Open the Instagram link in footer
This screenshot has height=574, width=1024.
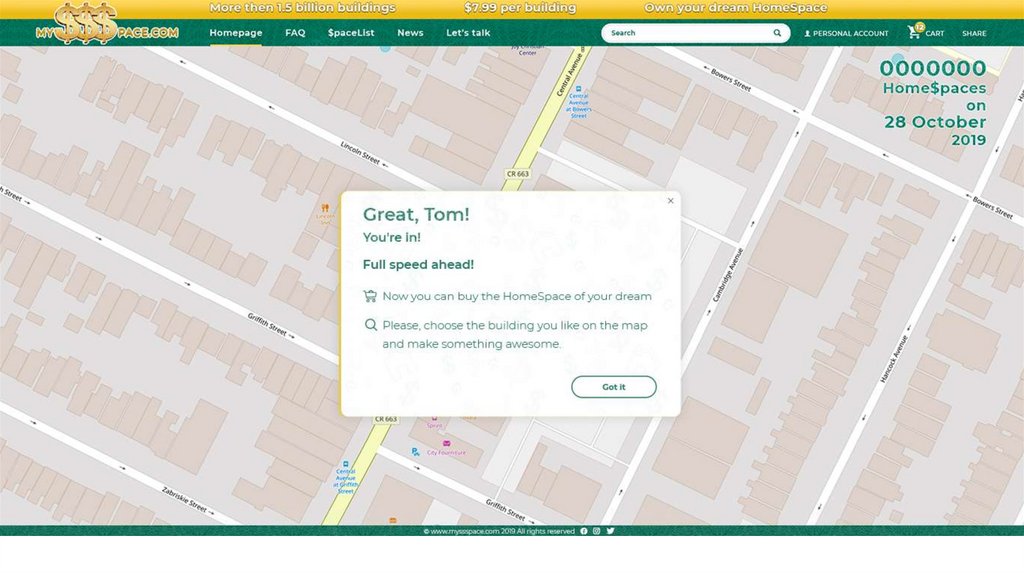(x=597, y=531)
